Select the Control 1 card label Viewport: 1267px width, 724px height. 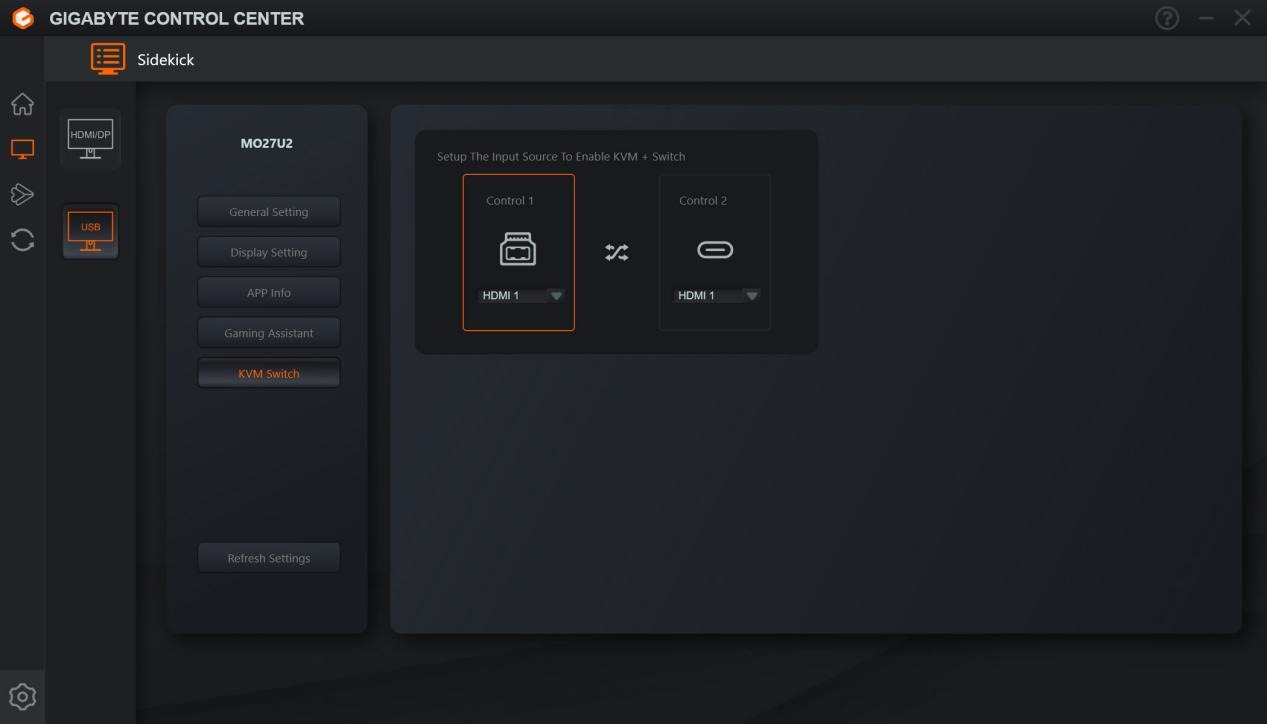[510, 201]
